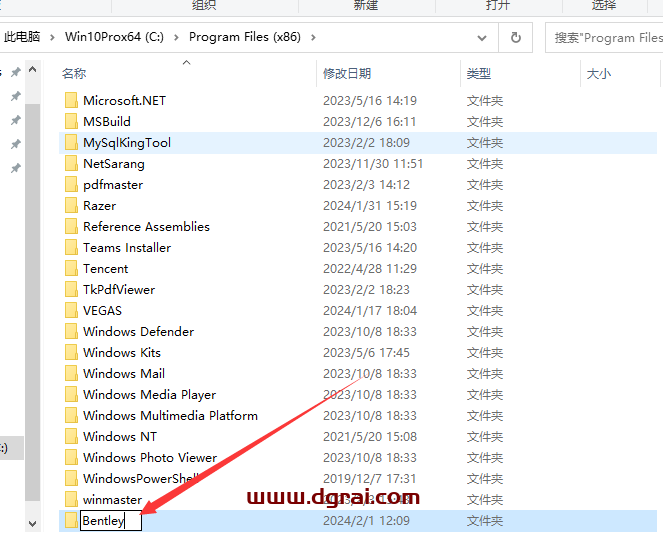Click the winmaster folder icon
Image resolution: width=663 pixels, height=534 pixels.
pyautogui.click(x=71, y=499)
